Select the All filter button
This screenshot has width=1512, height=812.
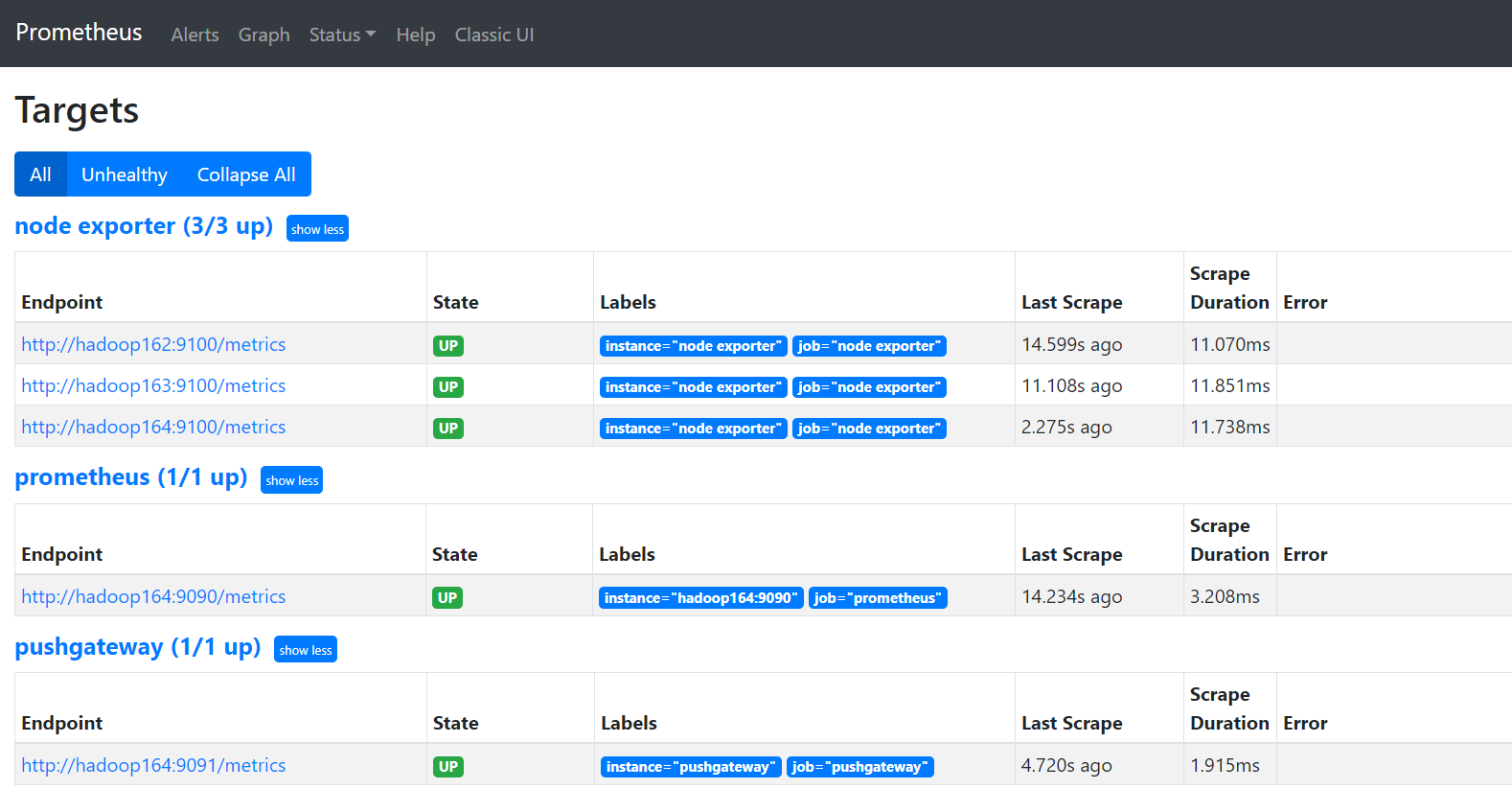pyautogui.click(x=40, y=174)
